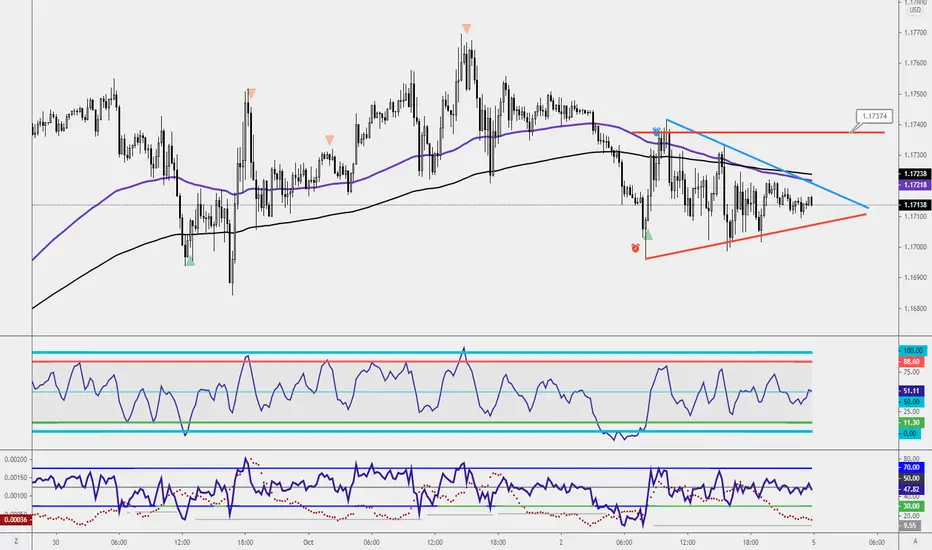Screen dimensions: 932x550
Task: Click the navy 51.11 indicator value
Action: coord(911,391)
